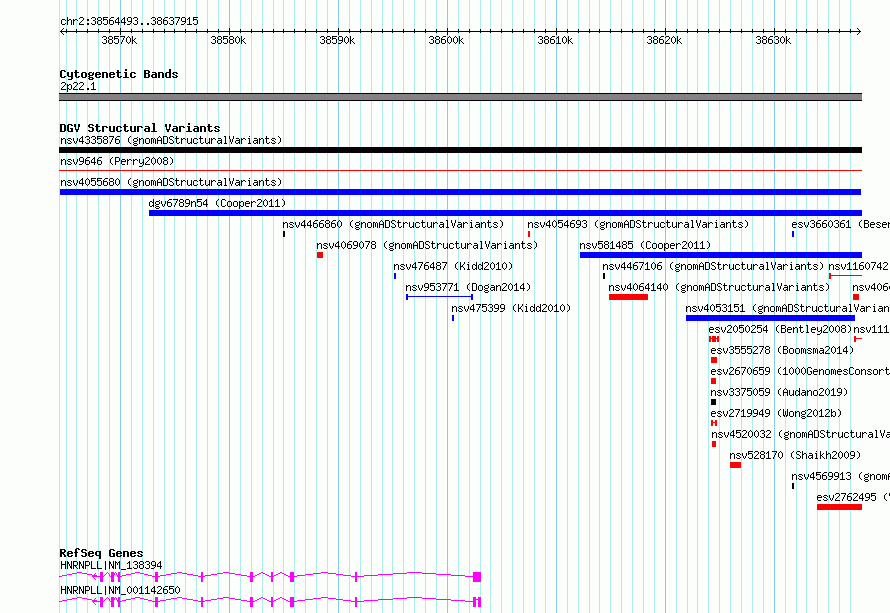Select the red nsv4069078 variant marker
Image resolution: width=890 pixels, height=613 pixels.
(x=320, y=255)
